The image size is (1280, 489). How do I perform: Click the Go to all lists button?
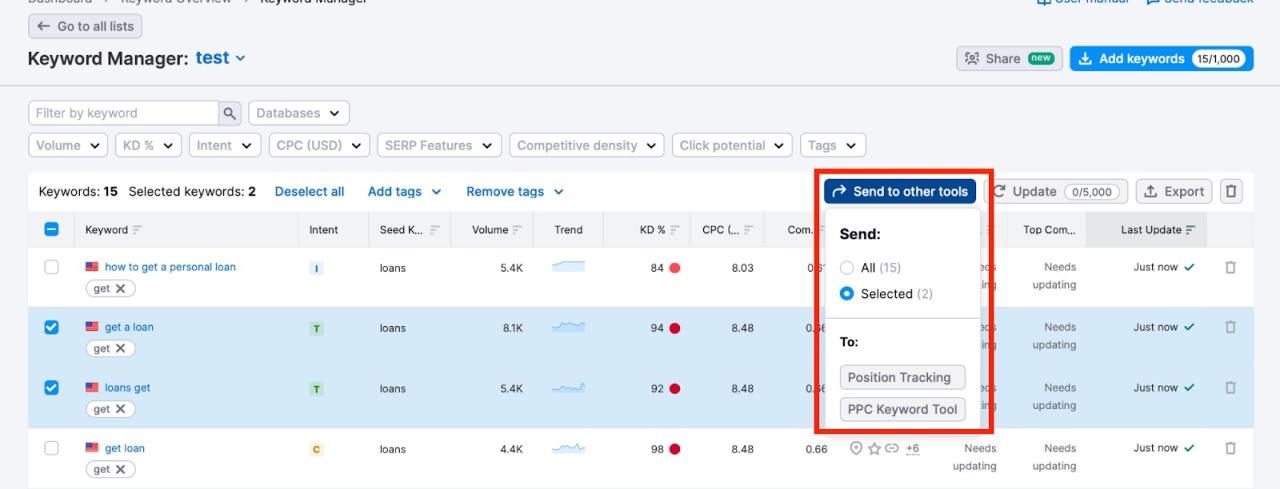click(85, 26)
